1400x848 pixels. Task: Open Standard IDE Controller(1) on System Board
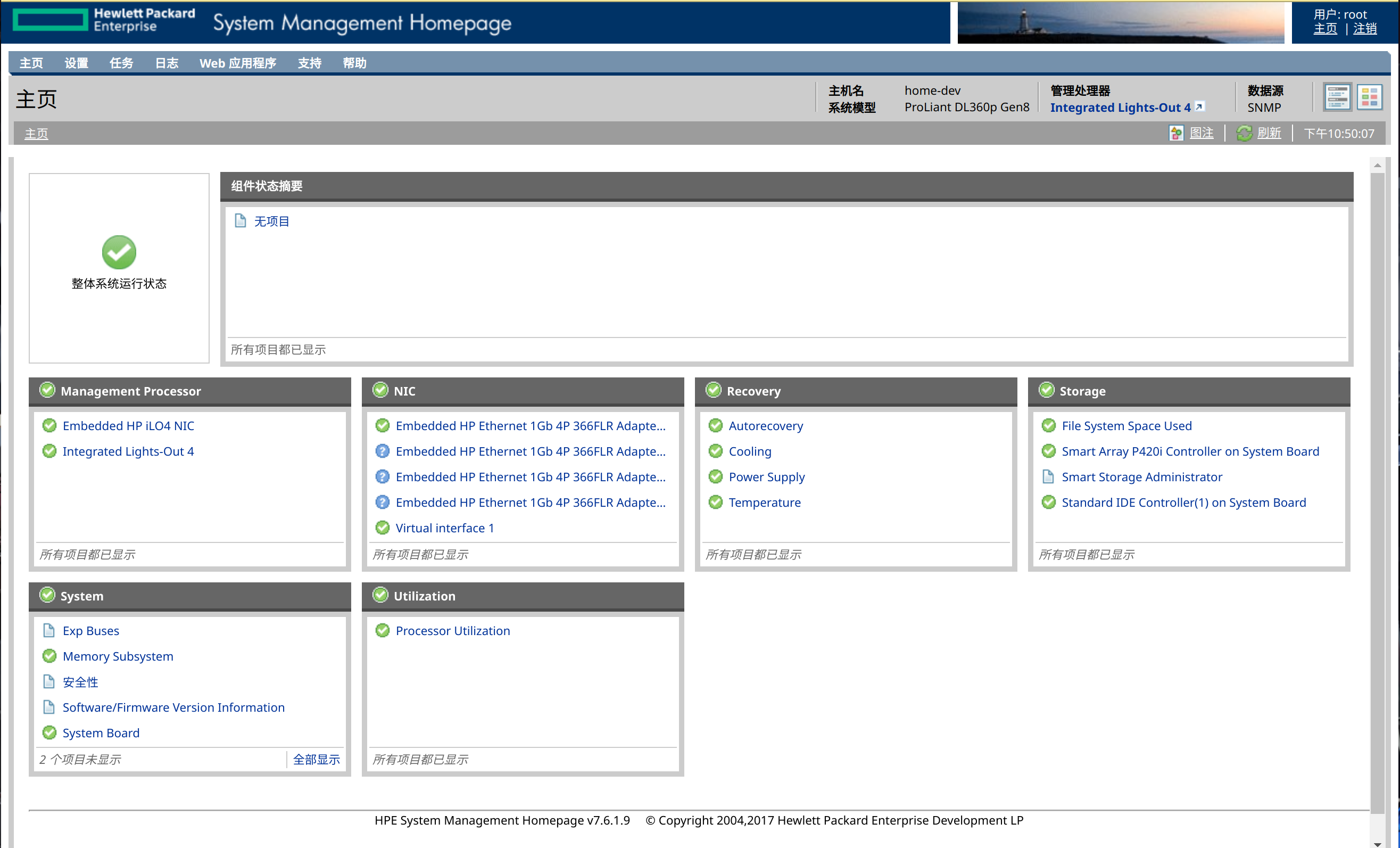coord(1184,503)
